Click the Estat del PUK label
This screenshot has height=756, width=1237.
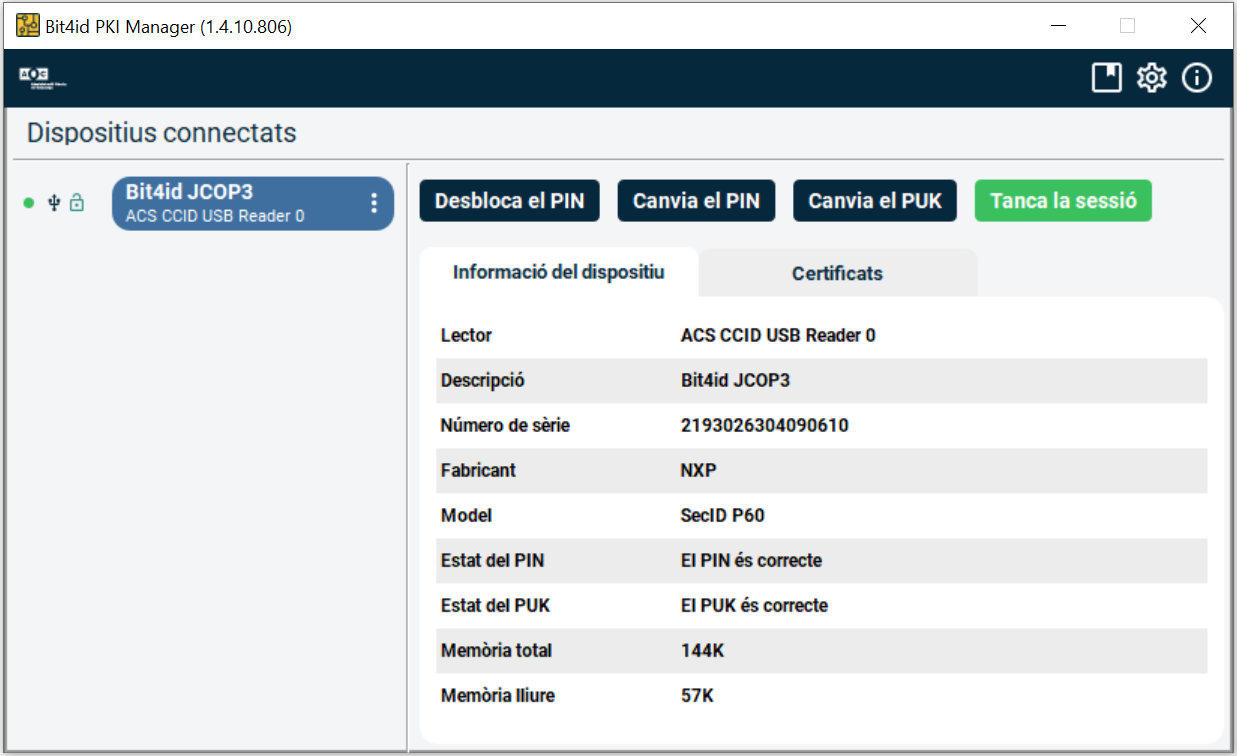pos(495,606)
